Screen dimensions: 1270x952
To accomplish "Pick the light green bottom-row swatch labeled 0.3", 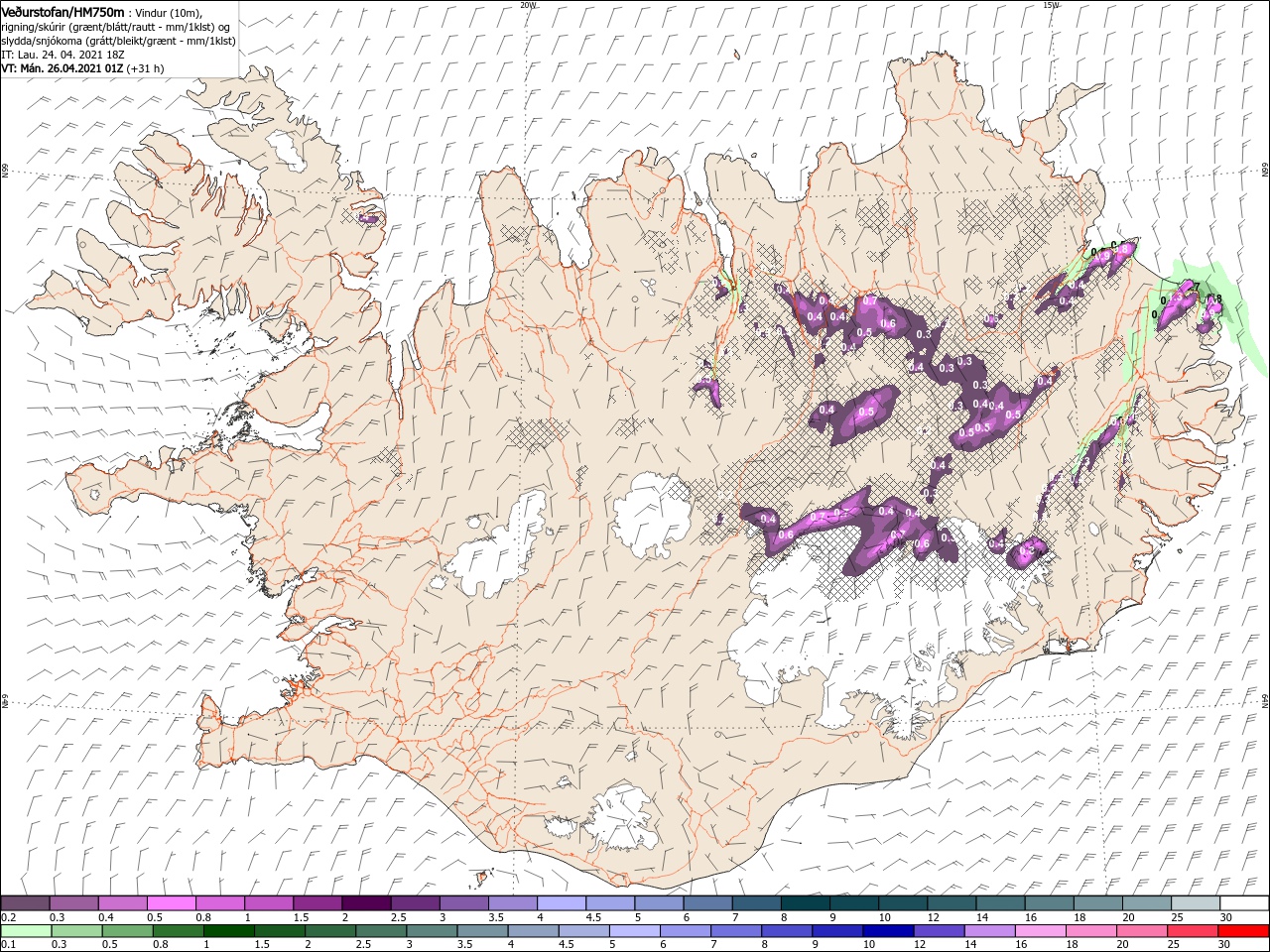I will click(76, 931).
